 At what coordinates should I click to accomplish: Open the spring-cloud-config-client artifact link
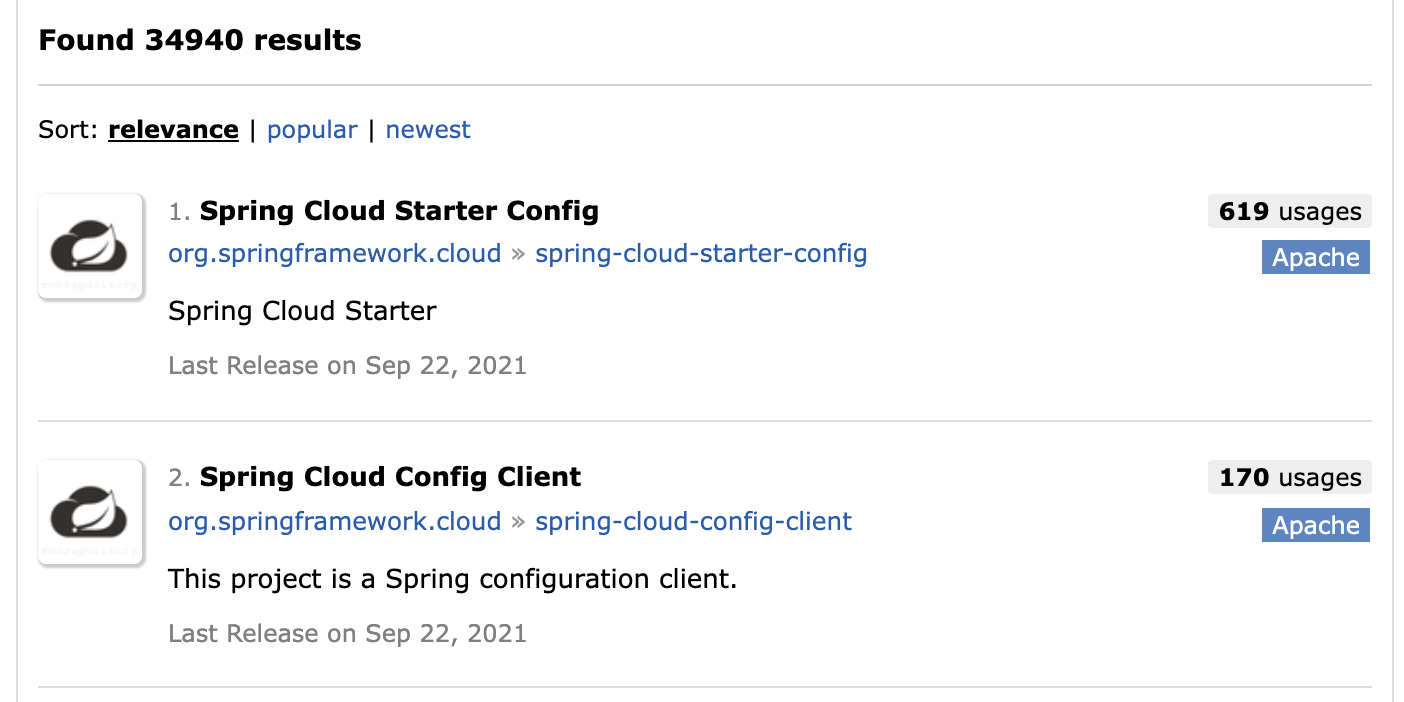[693, 521]
